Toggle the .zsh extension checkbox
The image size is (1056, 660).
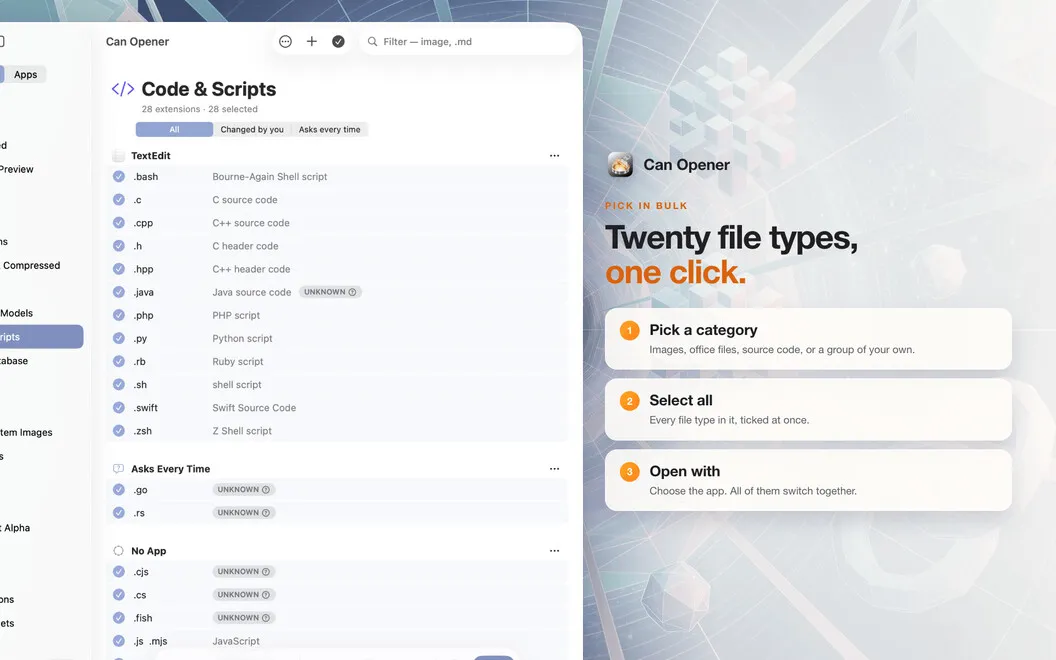click(x=119, y=430)
